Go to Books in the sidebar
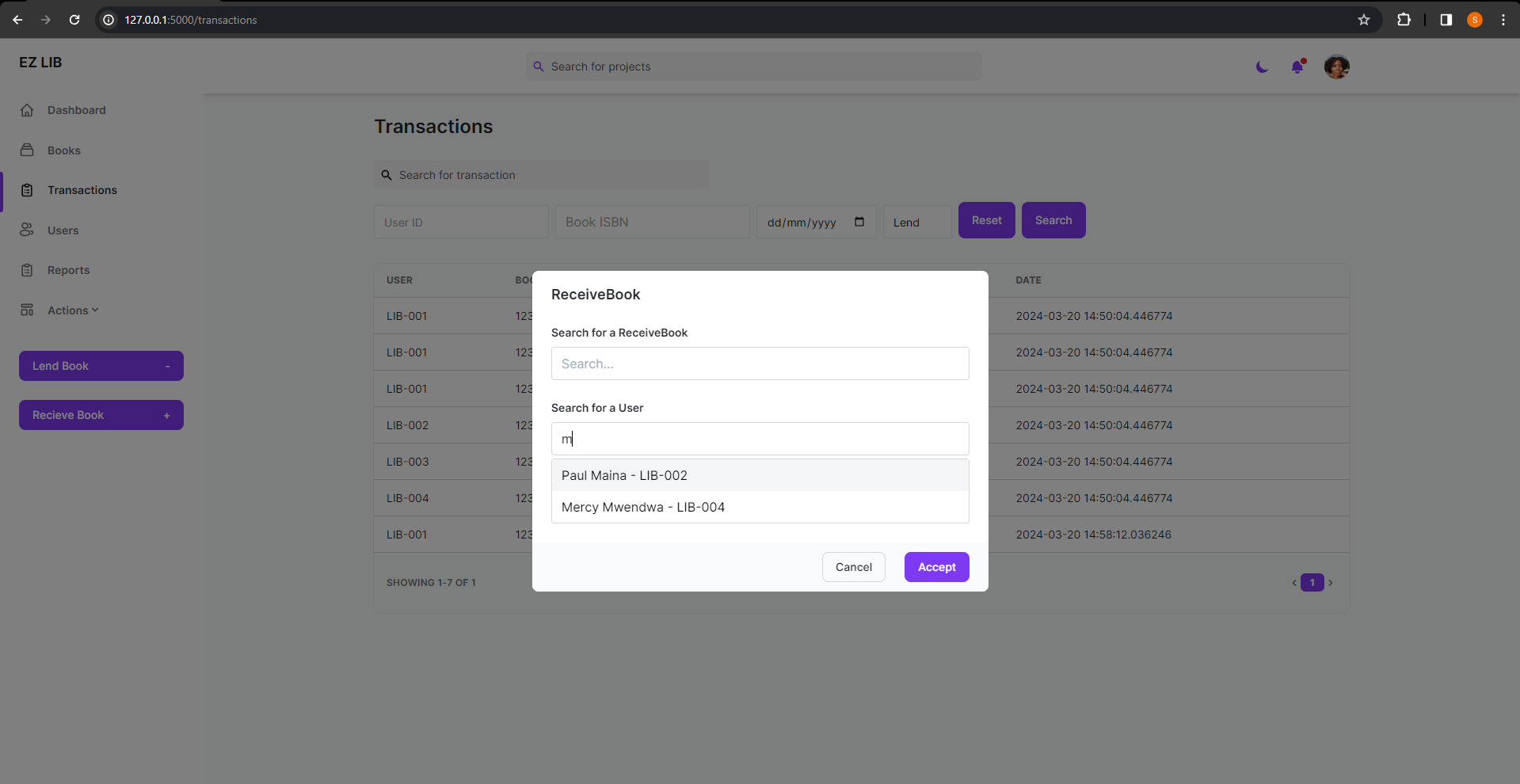1520x784 pixels. [64, 150]
